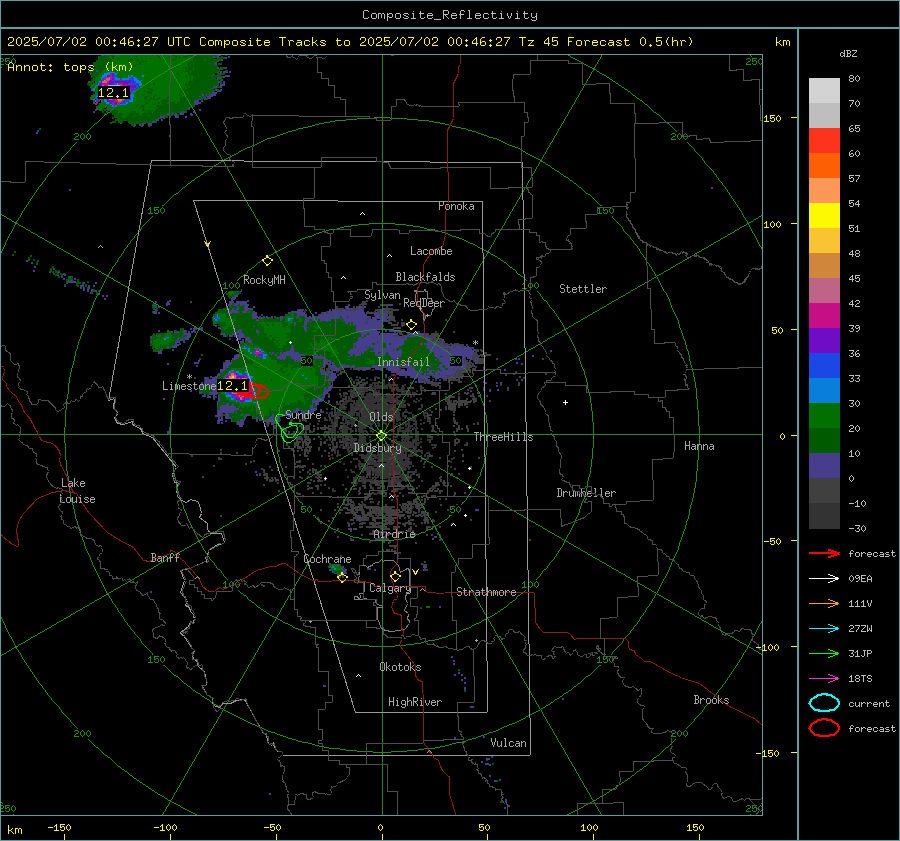900x841 pixels.
Task: Pick the orange swatch between 60 and 57
Action: (x=824, y=166)
